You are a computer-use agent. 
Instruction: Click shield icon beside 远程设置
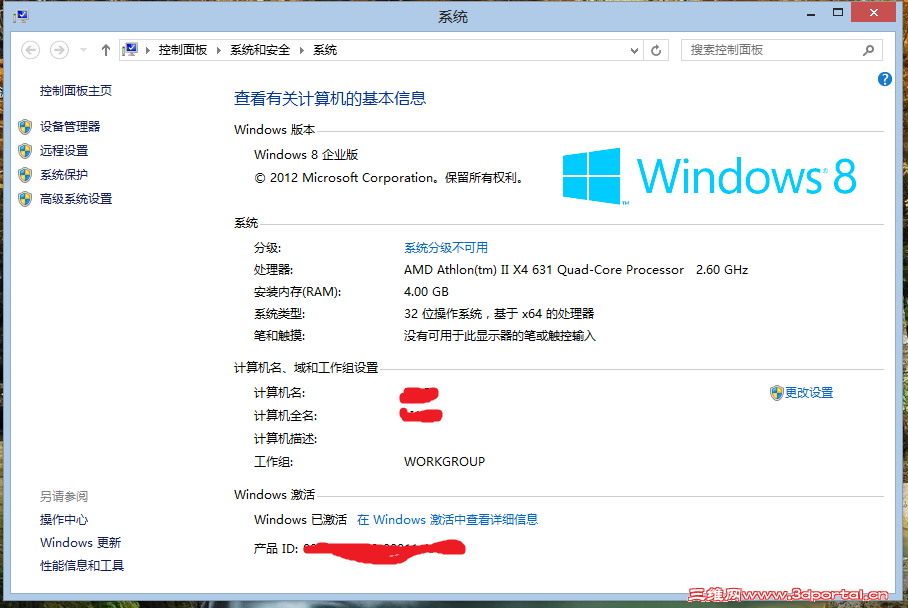point(25,151)
